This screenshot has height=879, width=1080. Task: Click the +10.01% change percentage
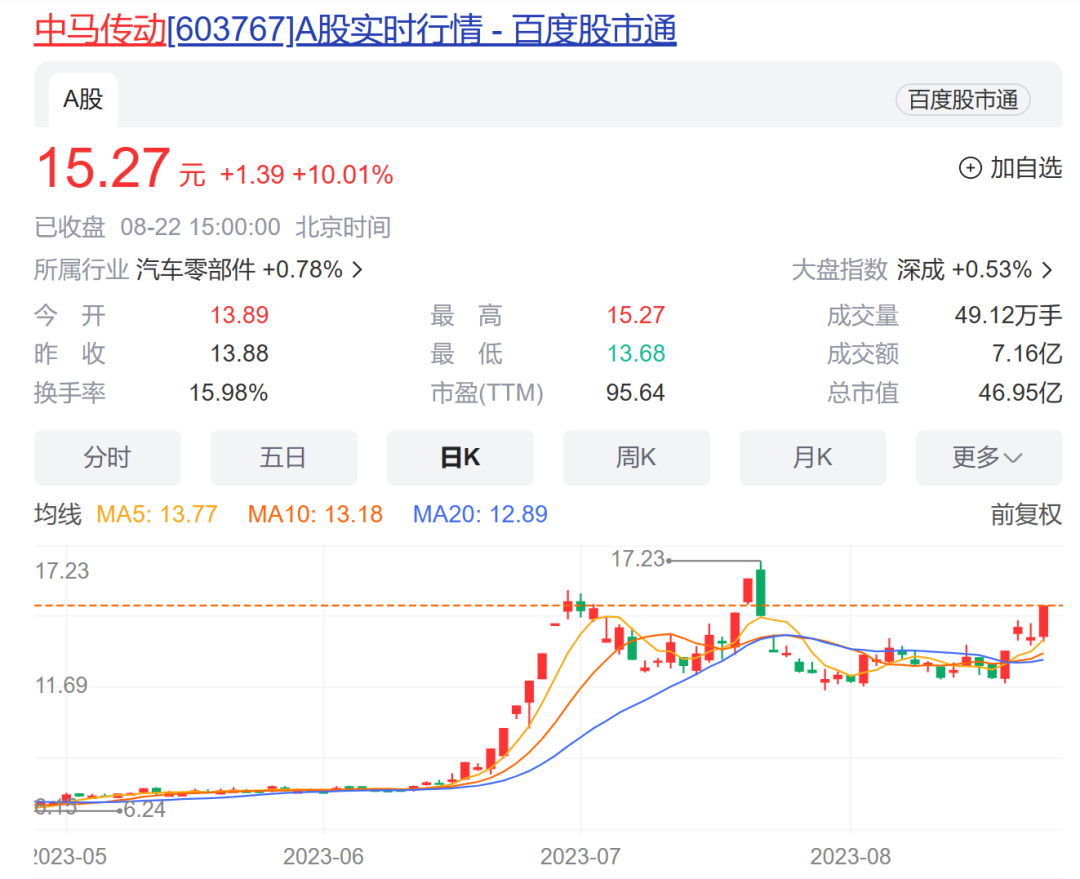pyautogui.click(x=343, y=175)
